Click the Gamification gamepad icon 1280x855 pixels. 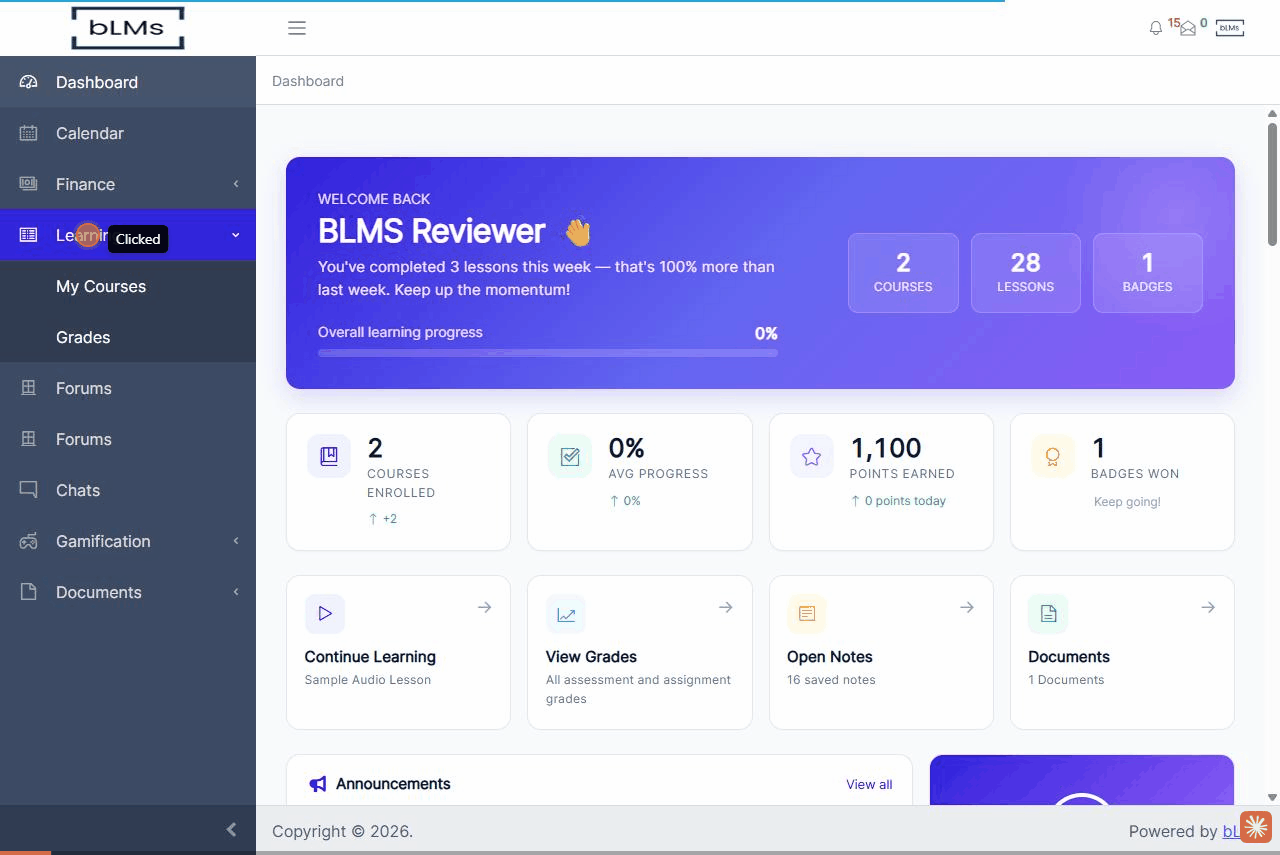pyautogui.click(x=28, y=541)
